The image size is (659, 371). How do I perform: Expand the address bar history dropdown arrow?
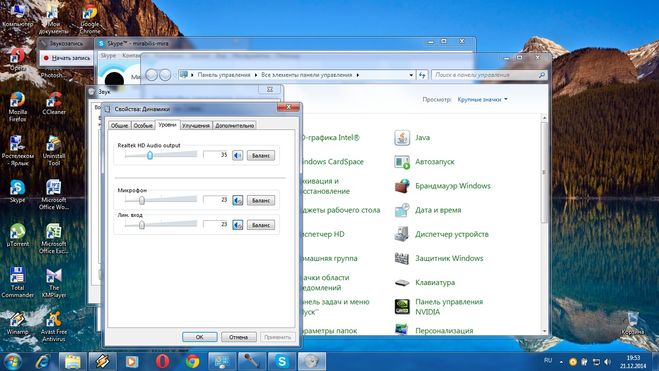point(411,75)
